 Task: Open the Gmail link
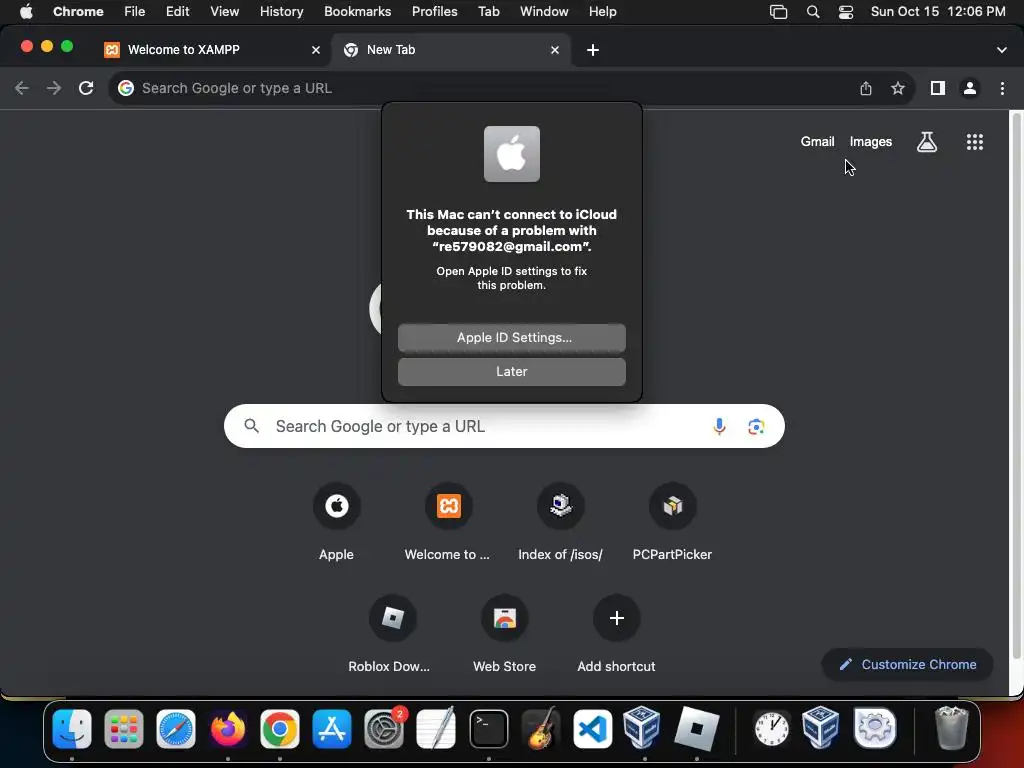coord(818,142)
